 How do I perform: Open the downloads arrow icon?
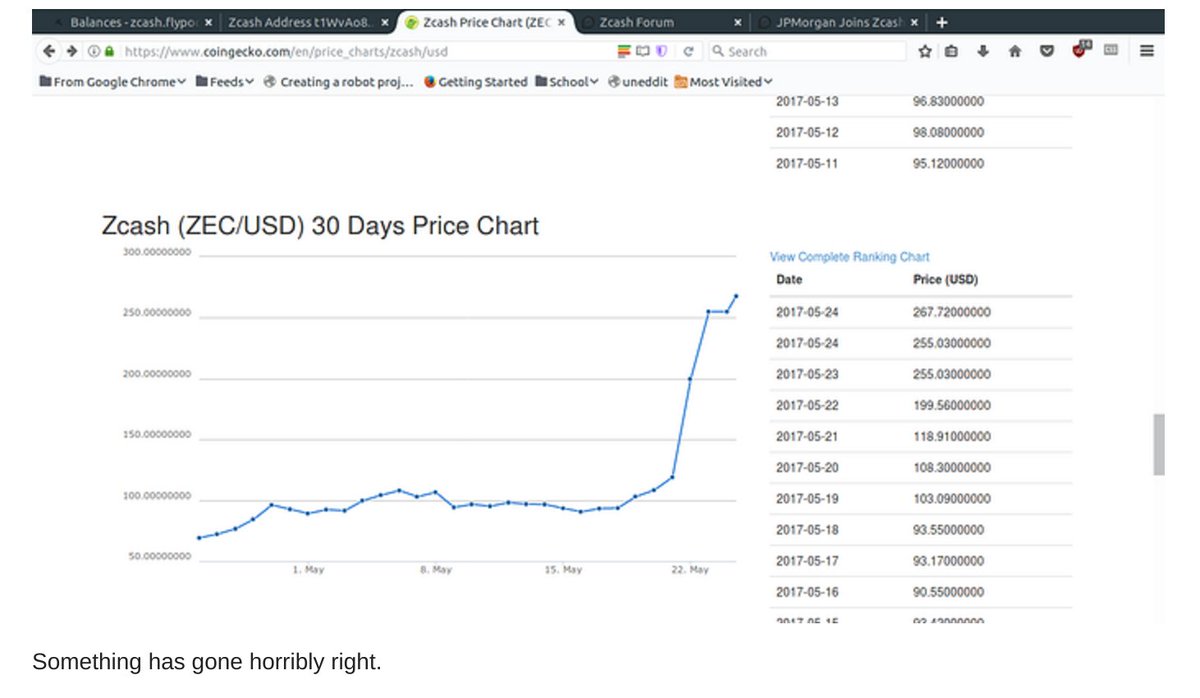pyautogui.click(x=983, y=51)
